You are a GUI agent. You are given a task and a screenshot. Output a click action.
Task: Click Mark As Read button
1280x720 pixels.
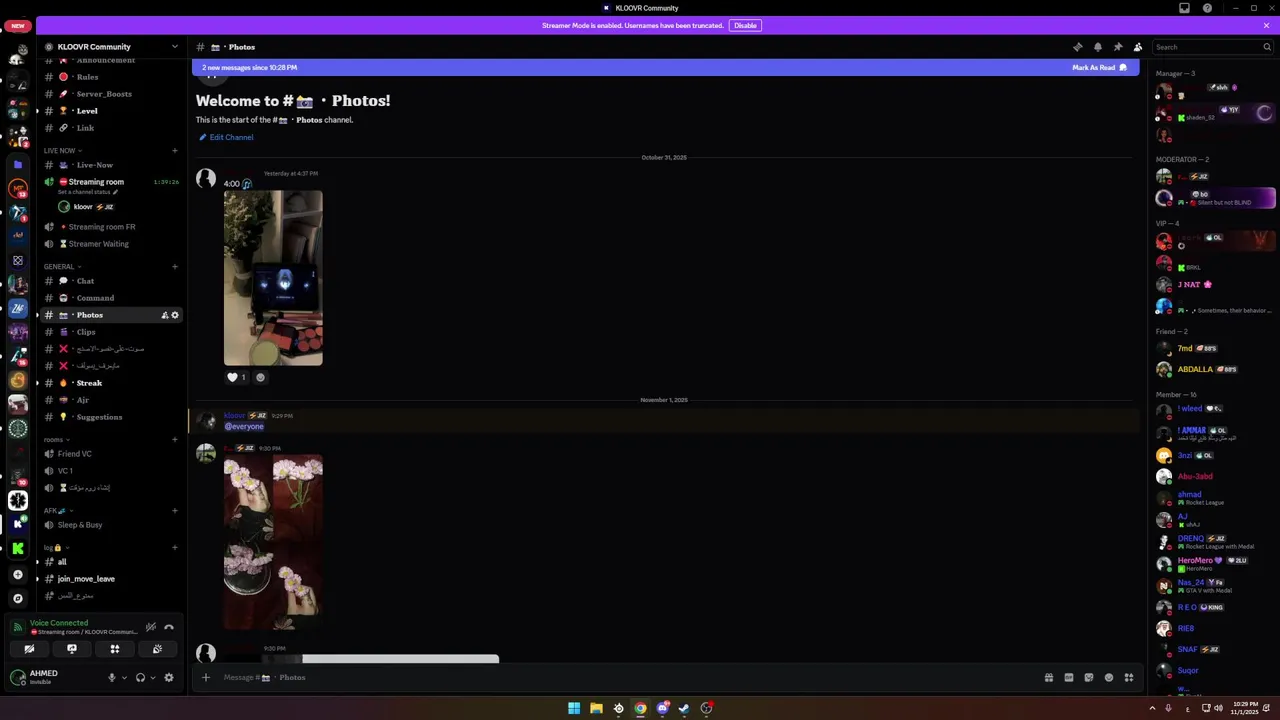coord(1099,68)
